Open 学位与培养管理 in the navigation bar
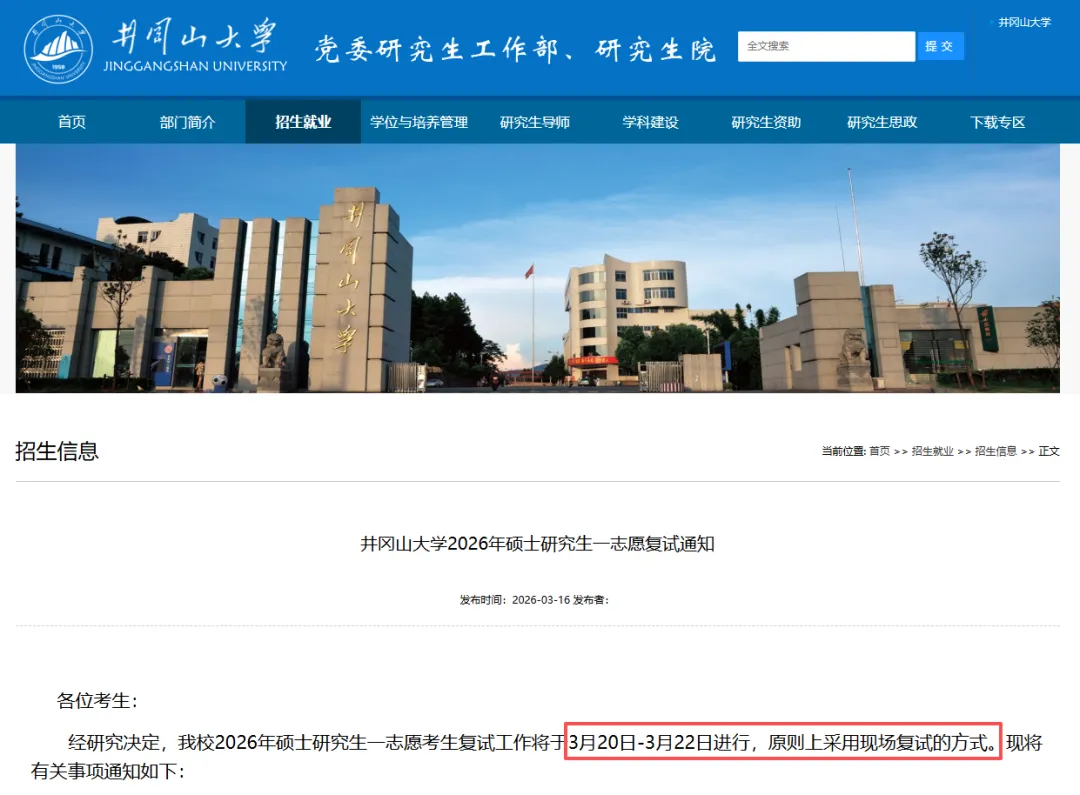The width and height of the screenshot is (1080, 795). coord(419,122)
